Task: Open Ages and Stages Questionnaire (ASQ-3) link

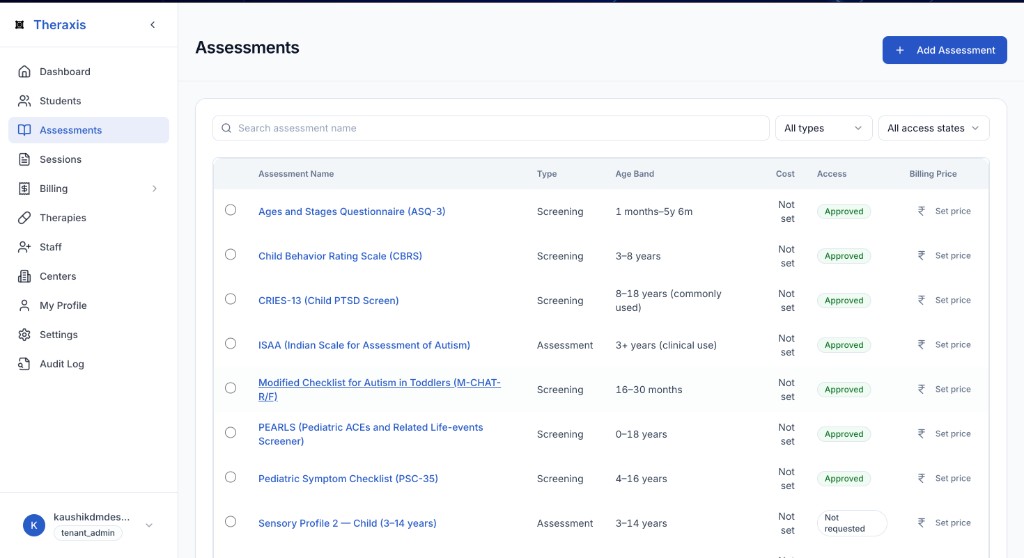Action: [x=351, y=212]
